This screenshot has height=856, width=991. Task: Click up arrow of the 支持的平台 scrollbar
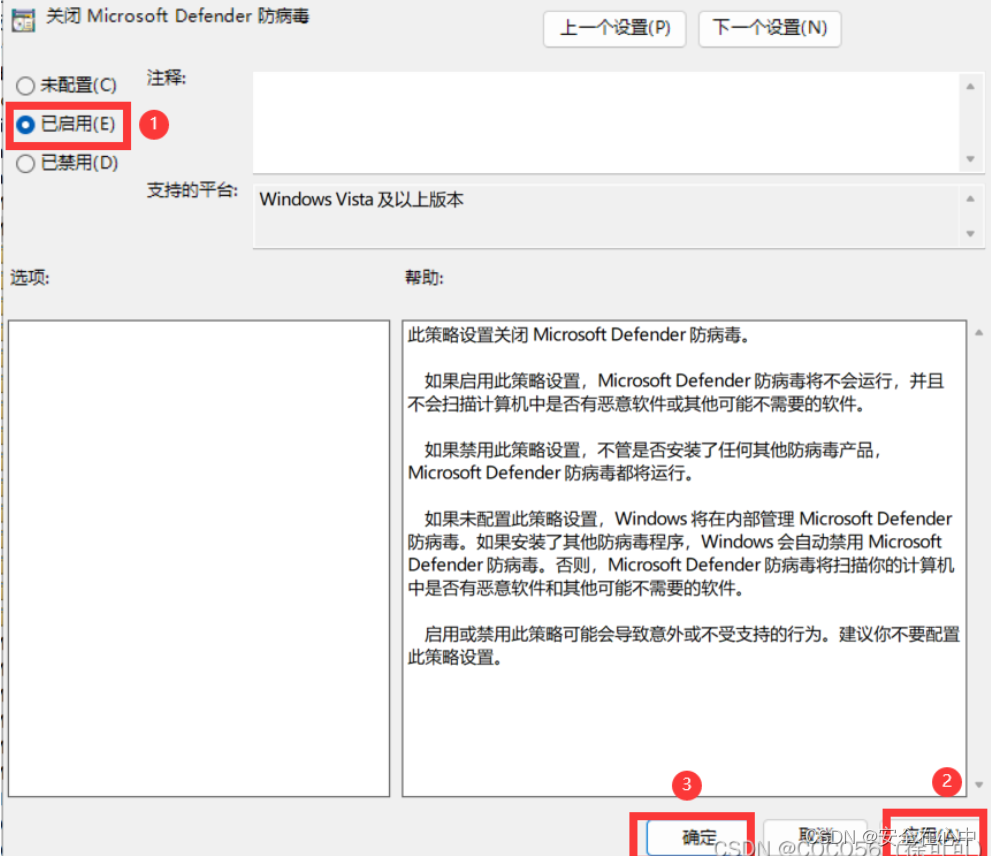coord(970,199)
